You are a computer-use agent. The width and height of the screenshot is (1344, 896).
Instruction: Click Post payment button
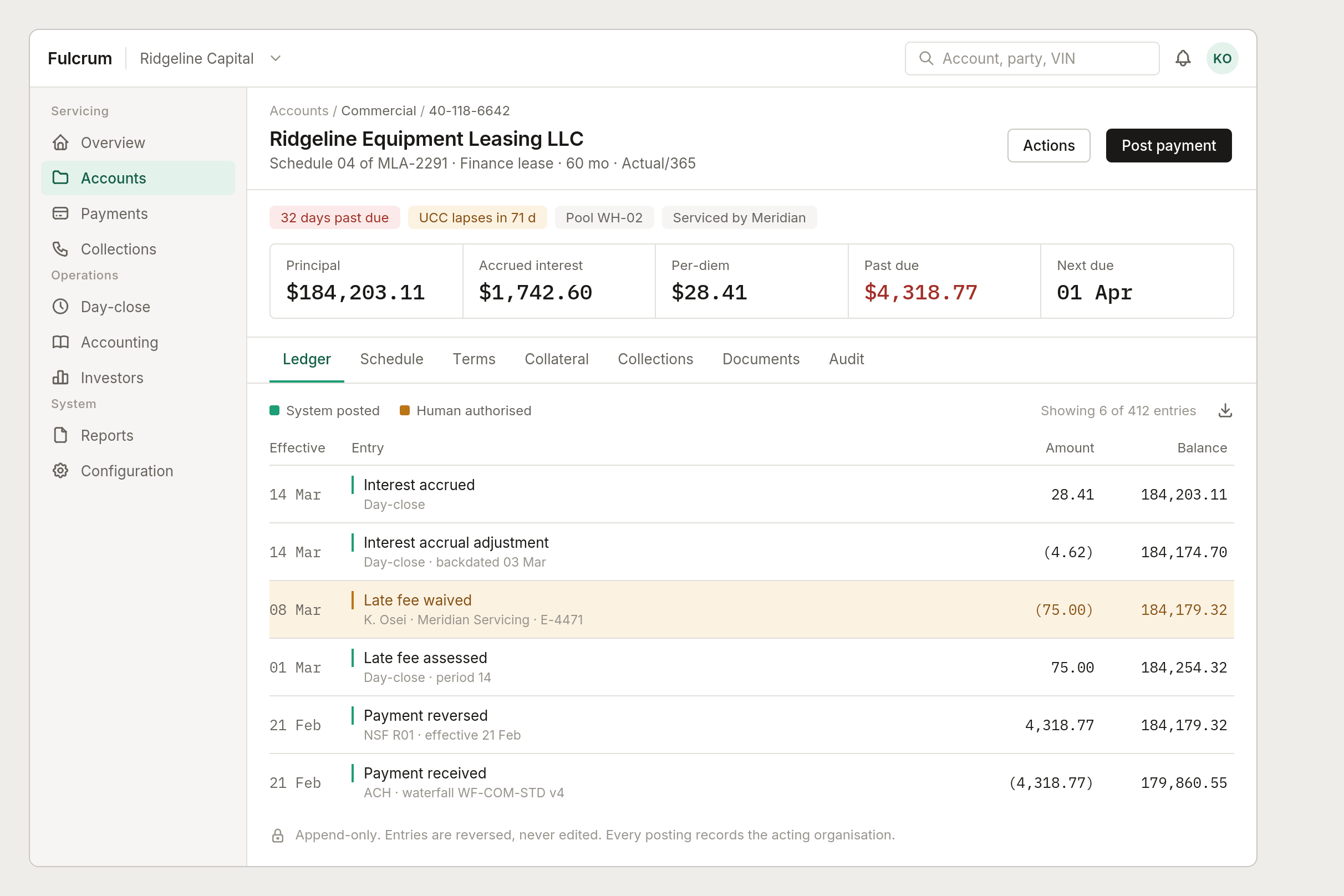(x=1169, y=145)
